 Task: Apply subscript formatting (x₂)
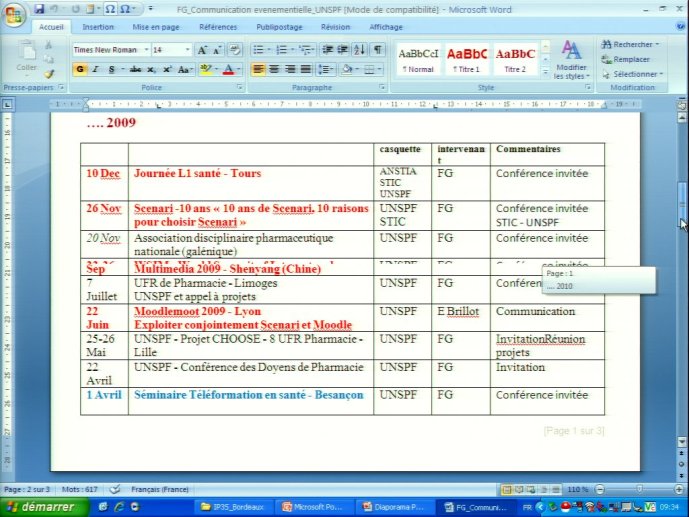(x=151, y=69)
